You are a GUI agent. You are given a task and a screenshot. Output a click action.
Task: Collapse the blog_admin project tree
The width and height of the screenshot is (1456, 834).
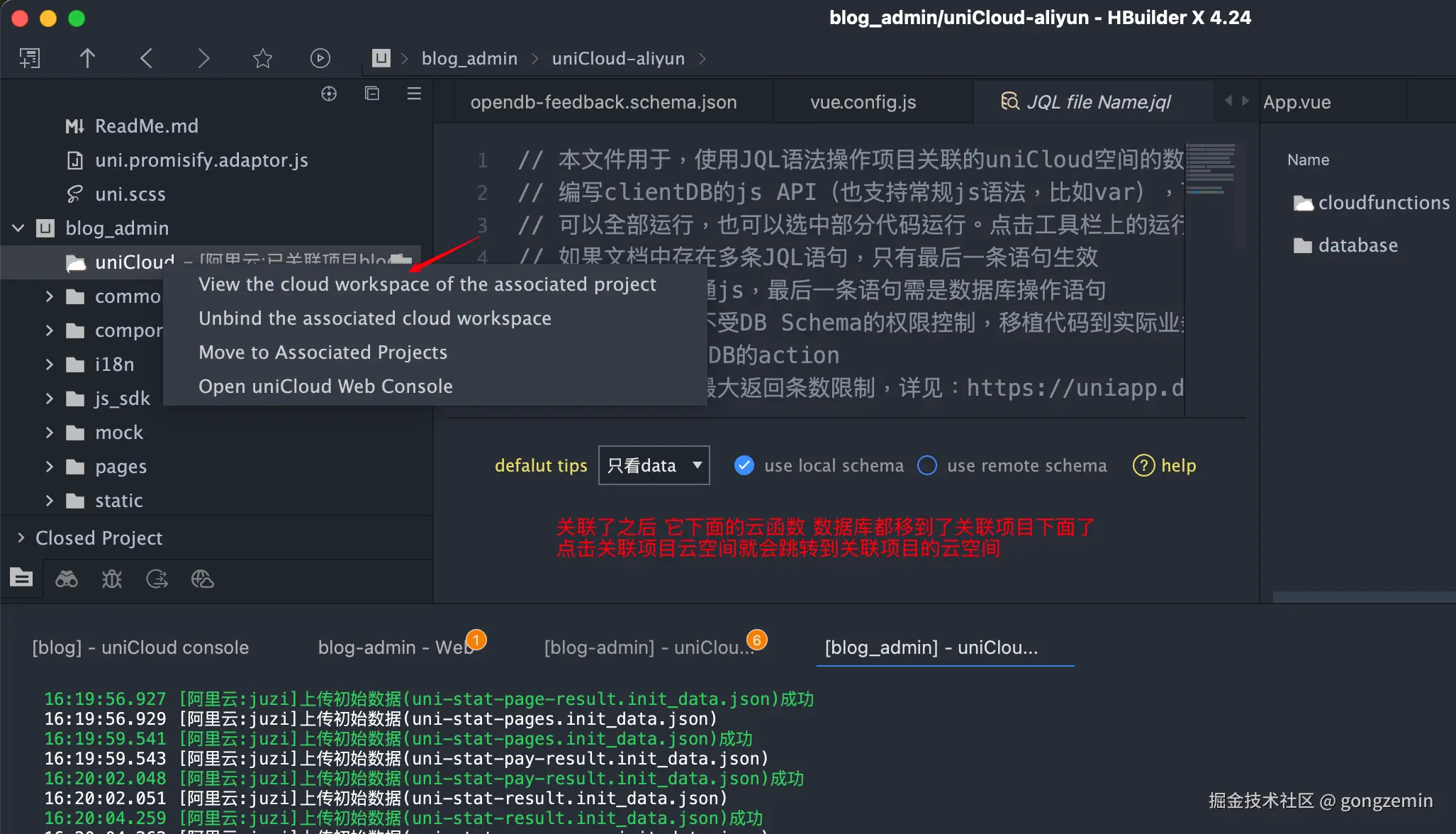[x=18, y=228]
